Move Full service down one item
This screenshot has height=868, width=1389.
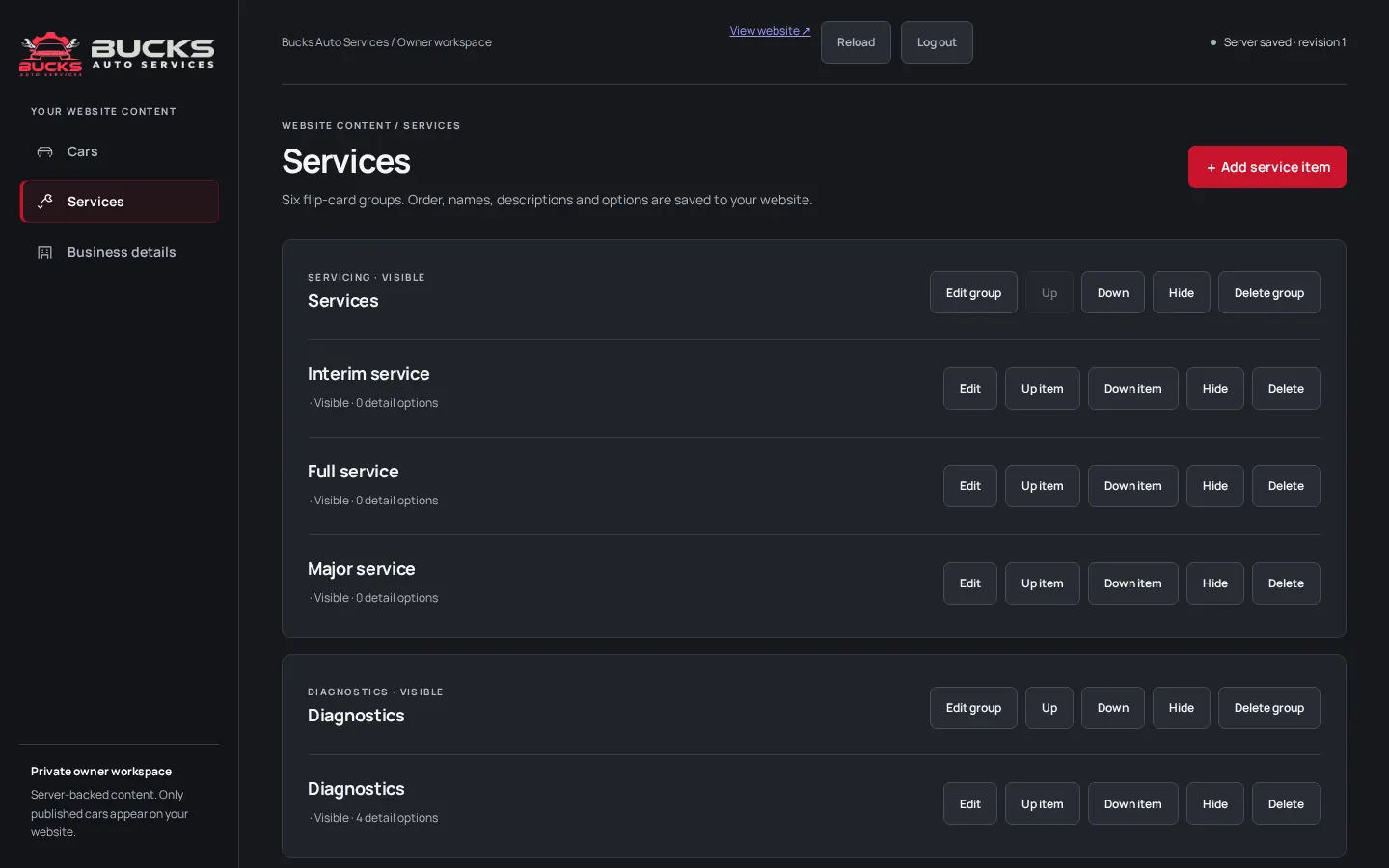click(1133, 486)
